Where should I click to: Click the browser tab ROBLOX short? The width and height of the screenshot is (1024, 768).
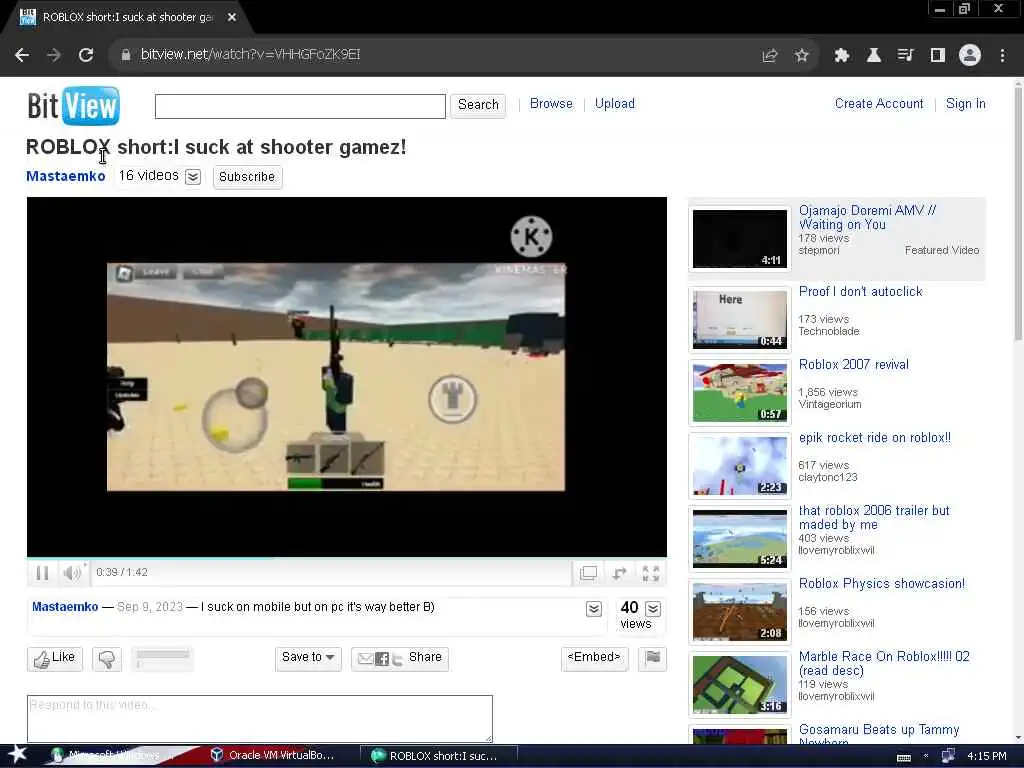coord(127,18)
